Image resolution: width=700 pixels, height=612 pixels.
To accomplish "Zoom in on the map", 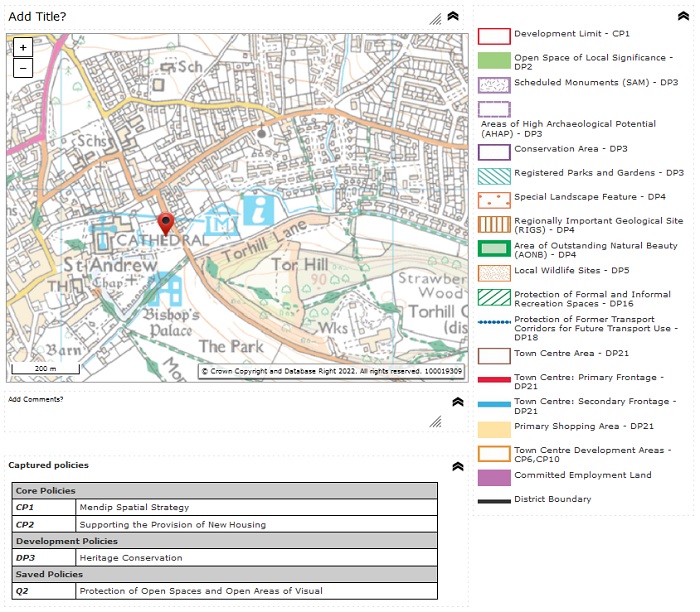I will (23, 47).
